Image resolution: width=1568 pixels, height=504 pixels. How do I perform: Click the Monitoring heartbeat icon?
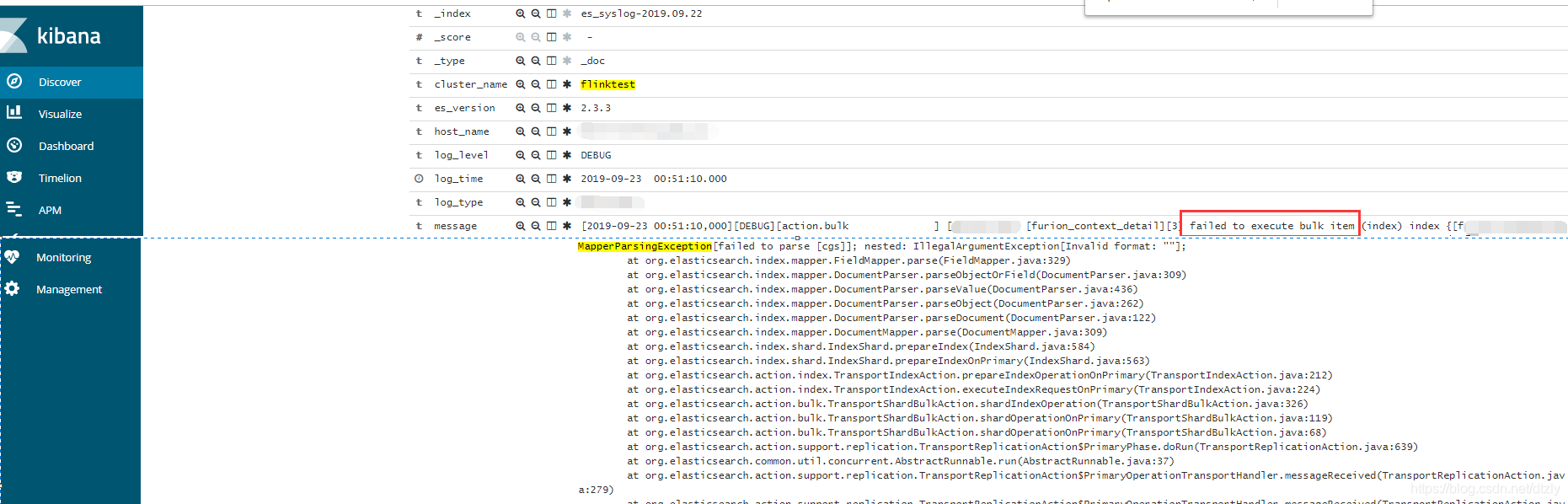click(x=12, y=257)
